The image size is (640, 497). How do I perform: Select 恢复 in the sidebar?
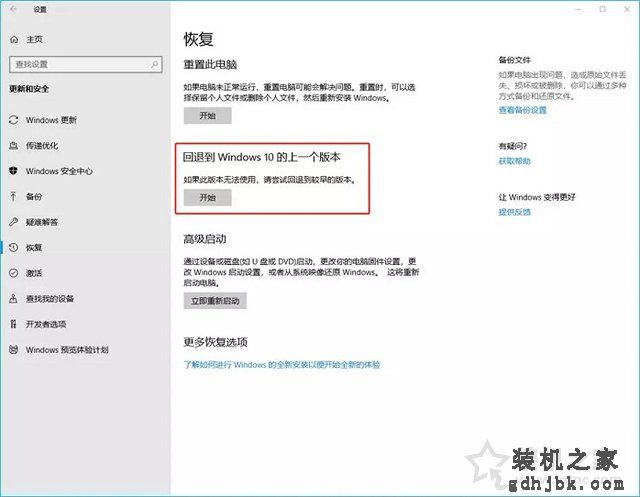34,248
